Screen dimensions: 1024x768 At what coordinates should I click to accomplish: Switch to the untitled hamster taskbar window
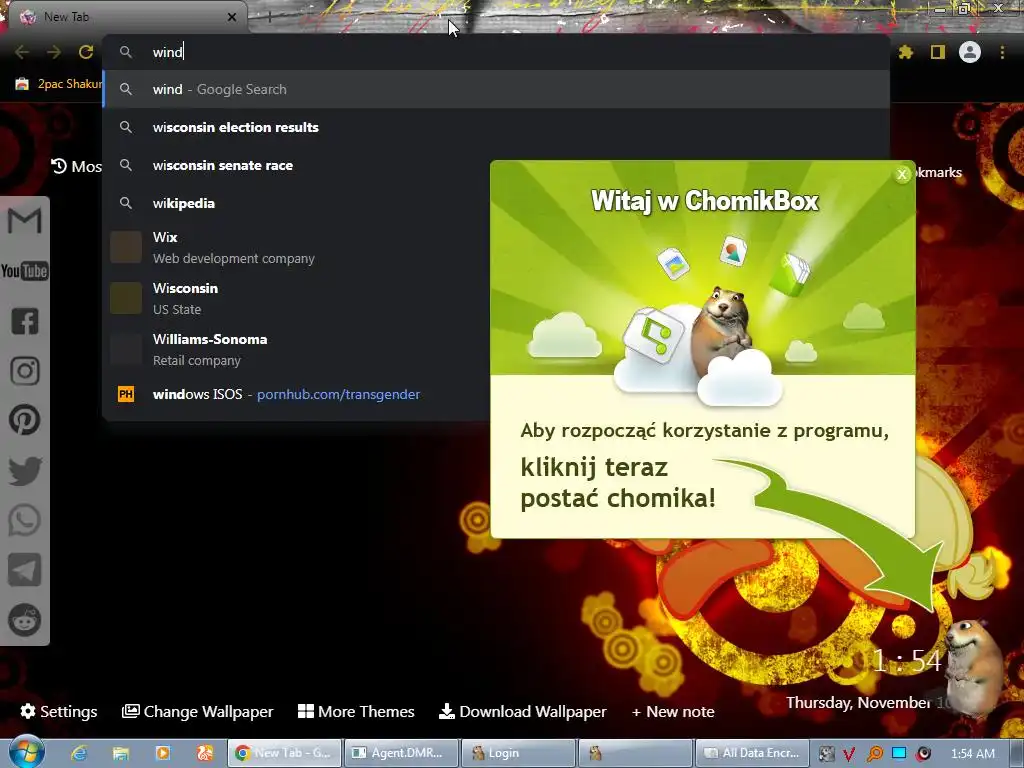click(635, 753)
